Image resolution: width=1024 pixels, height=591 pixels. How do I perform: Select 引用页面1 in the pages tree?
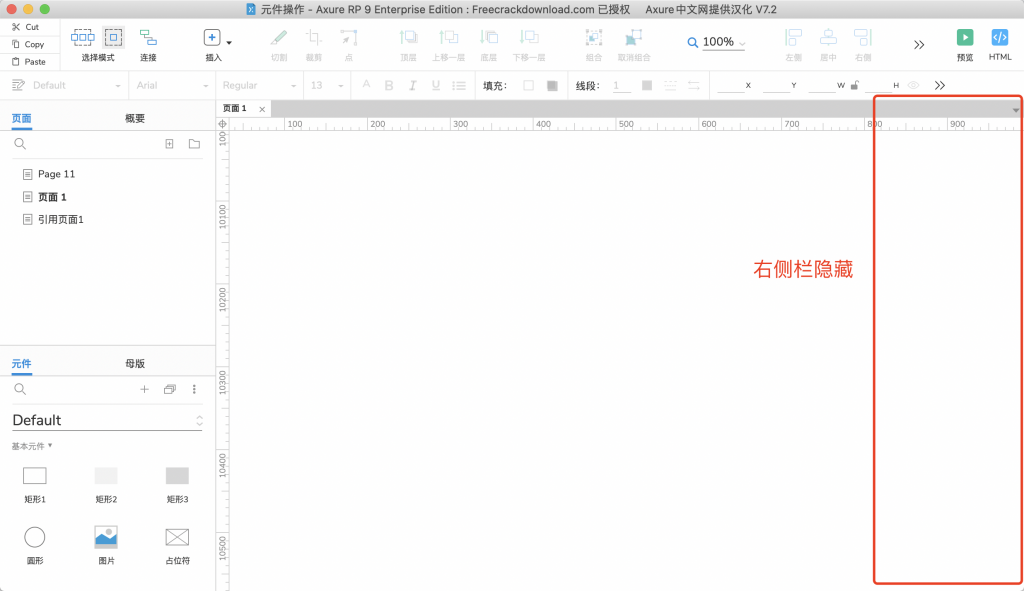60,219
